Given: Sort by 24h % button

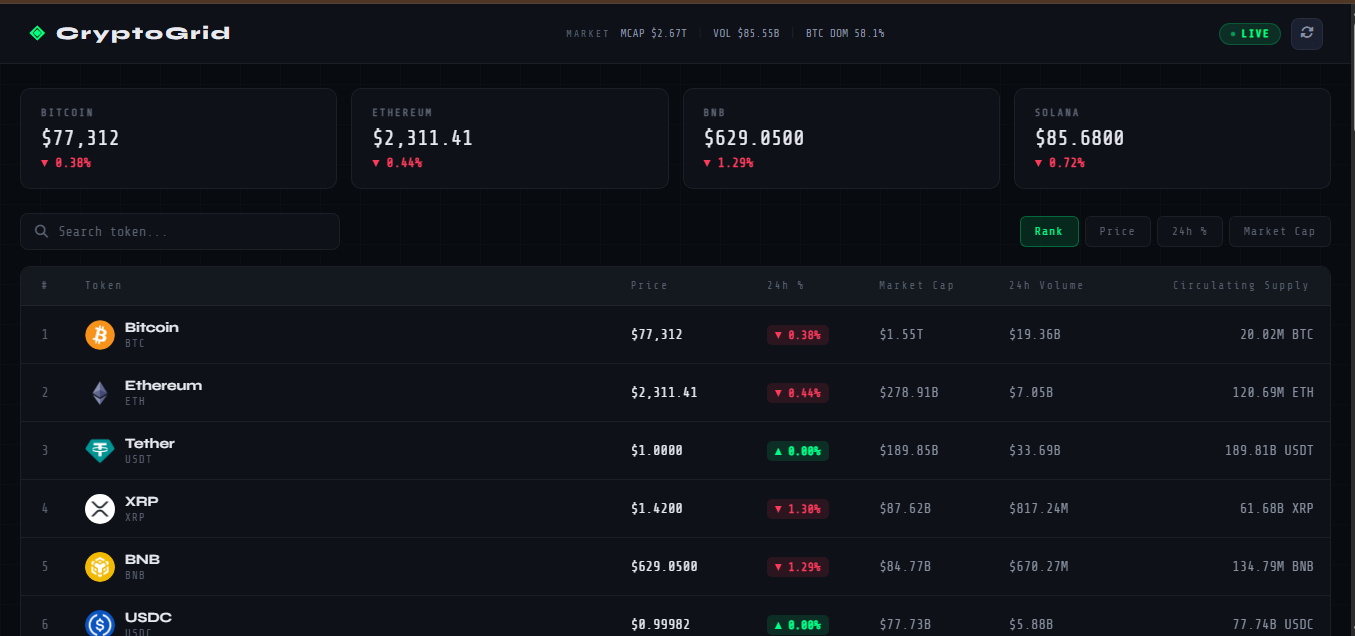Looking at the screenshot, I should click(1190, 231).
